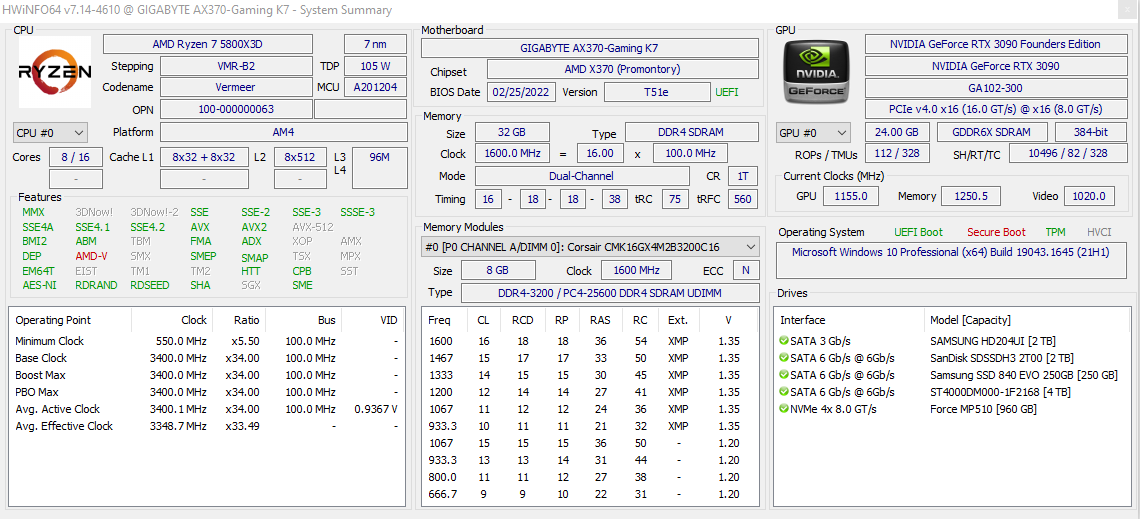Click the Windows 10 Professional operating system field
The height and width of the screenshot is (519, 1140).
tap(951, 261)
